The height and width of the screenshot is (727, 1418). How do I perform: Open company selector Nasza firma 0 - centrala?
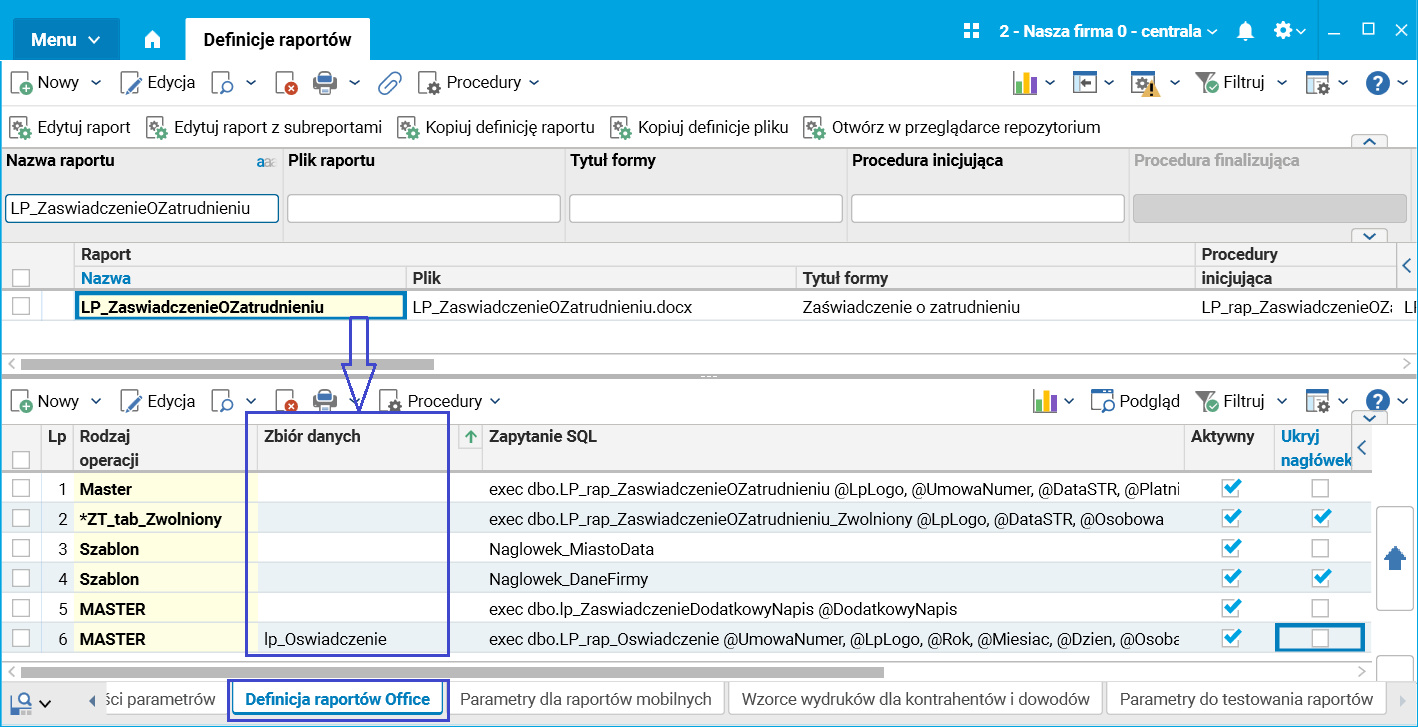pos(1108,31)
